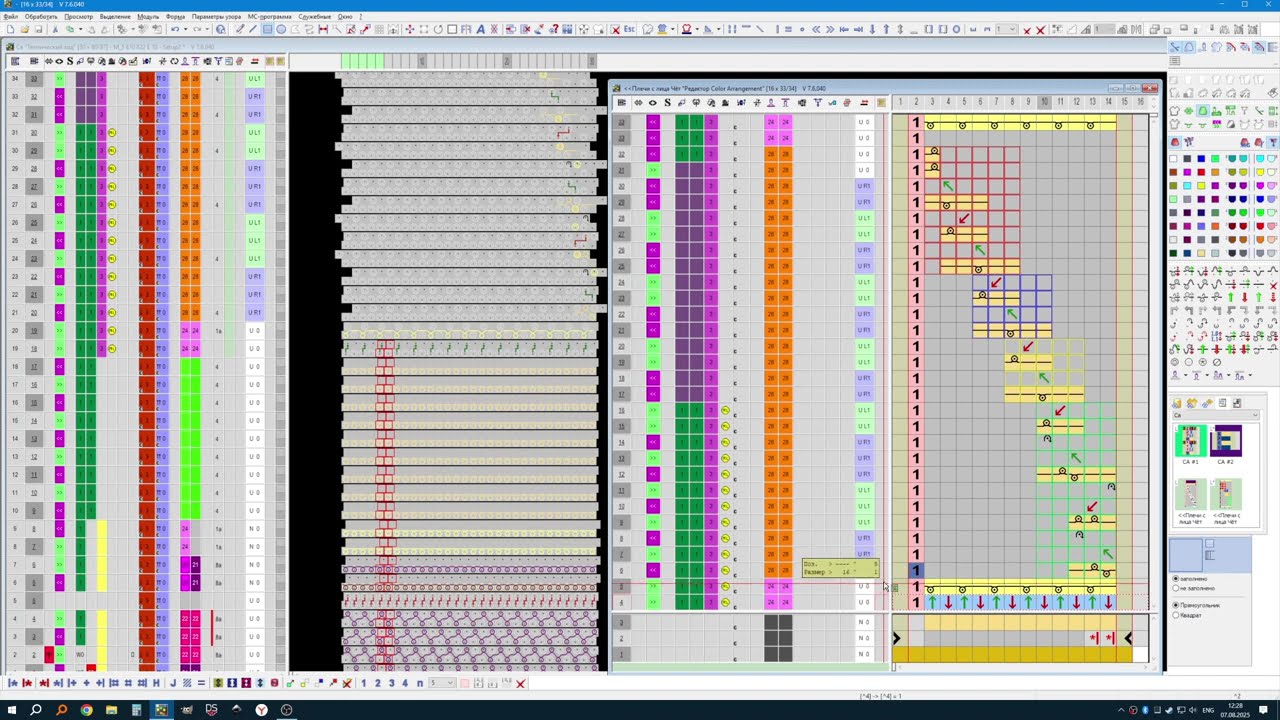Open the copy options dropdown arrow
Viewport: 1280px width, 720px height.
80,29
